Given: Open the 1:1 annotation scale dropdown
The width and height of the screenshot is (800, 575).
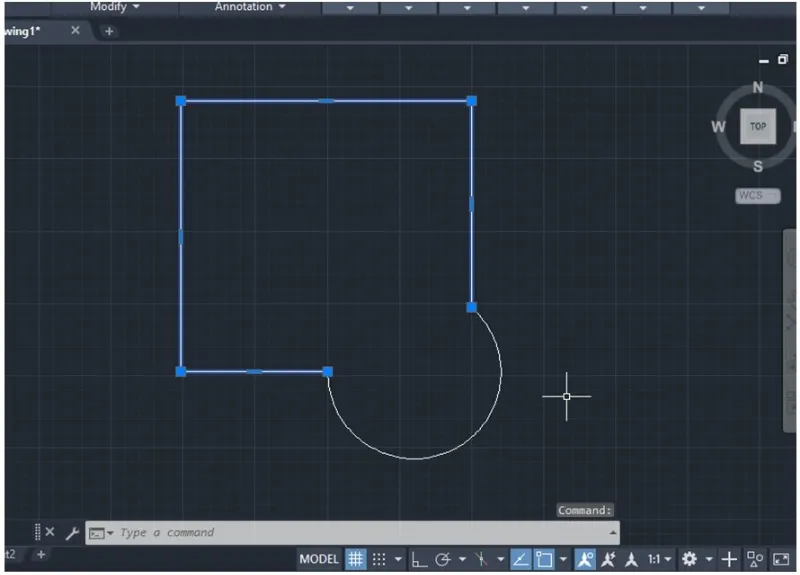Looking at the screenshot, I should 659,560.
